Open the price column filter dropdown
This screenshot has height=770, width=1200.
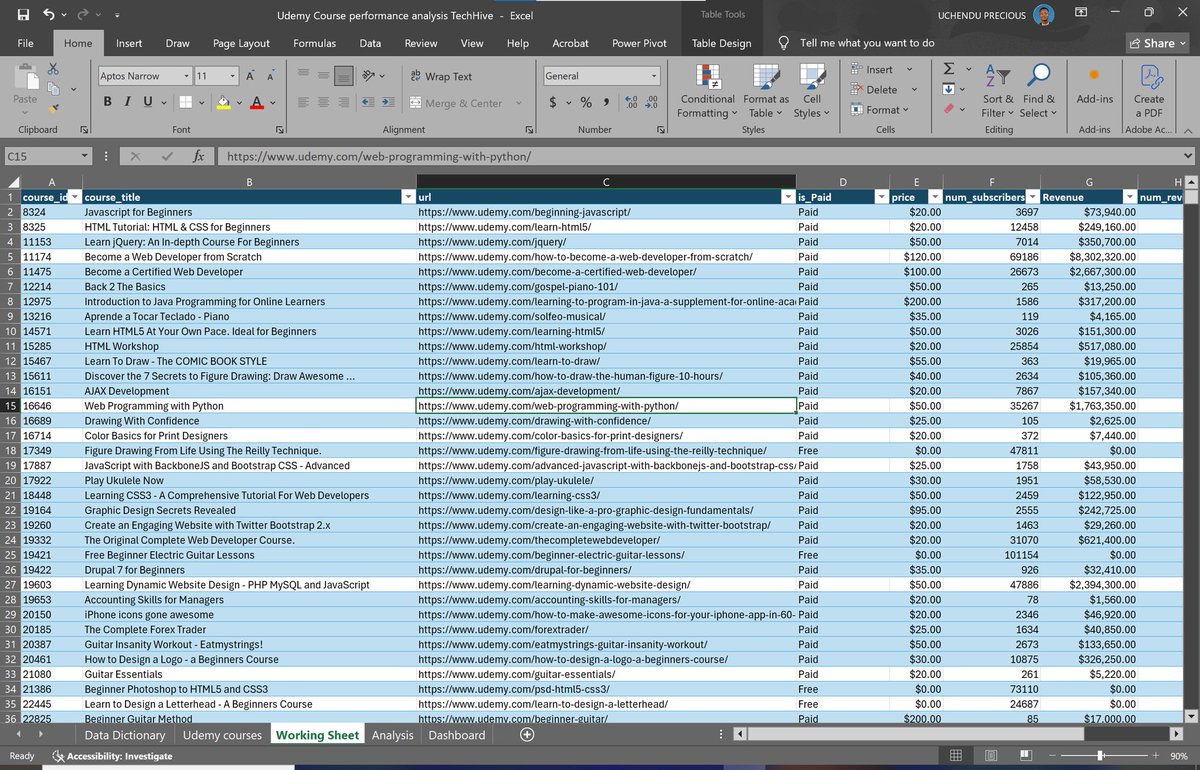click(934, 197)
